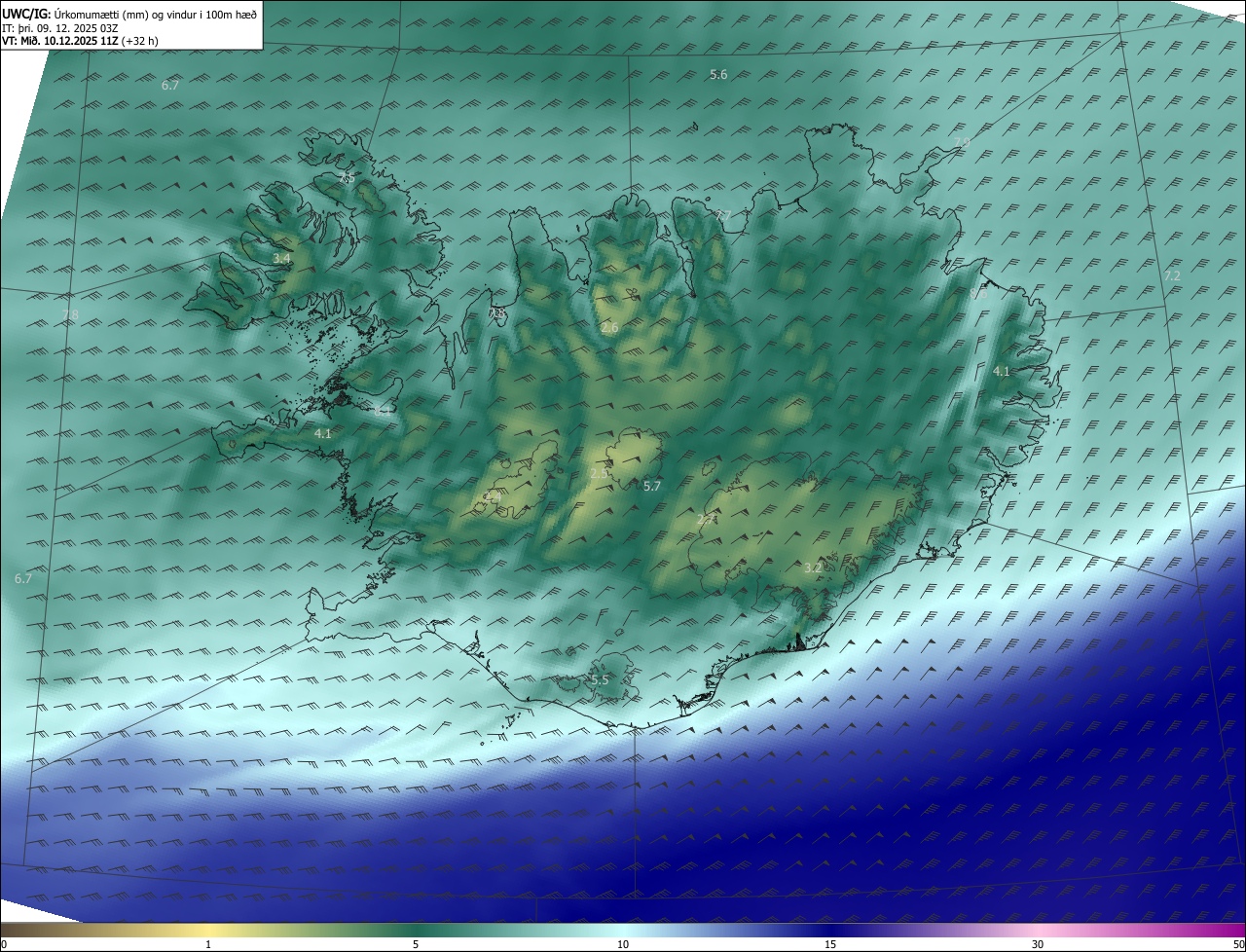Image resolution: width=1246 pixels, height=952 pixels.
Task: Click the 2.6 map value
Action: coord(609,328)
